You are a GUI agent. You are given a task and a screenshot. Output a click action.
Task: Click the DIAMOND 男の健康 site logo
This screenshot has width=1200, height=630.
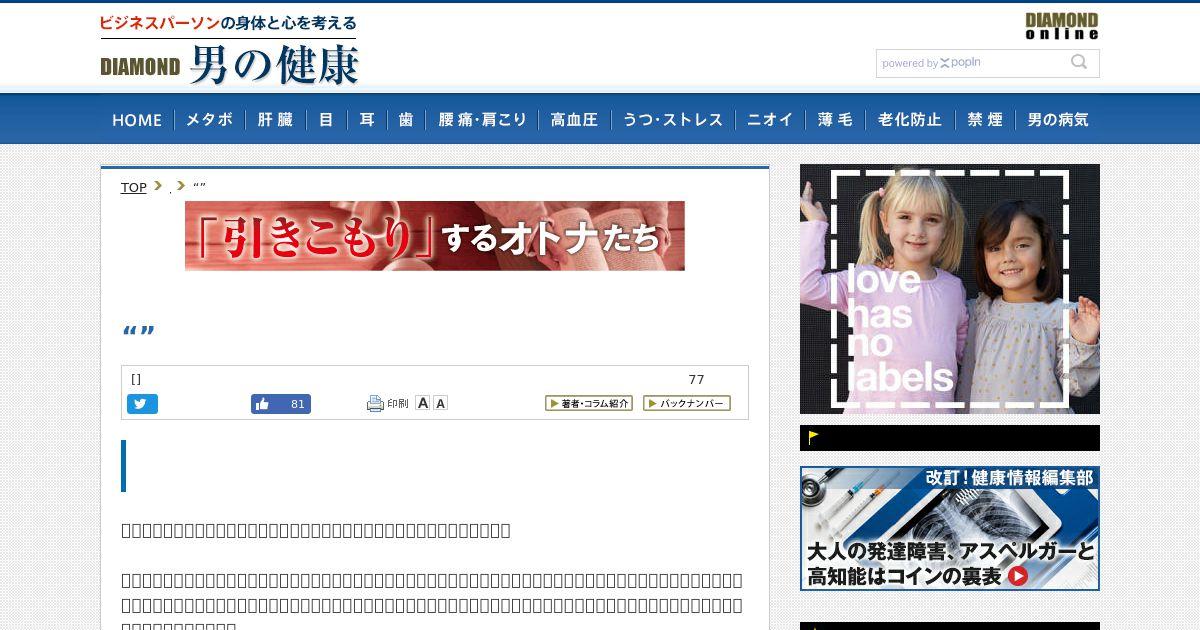click(x=229, y=65)
